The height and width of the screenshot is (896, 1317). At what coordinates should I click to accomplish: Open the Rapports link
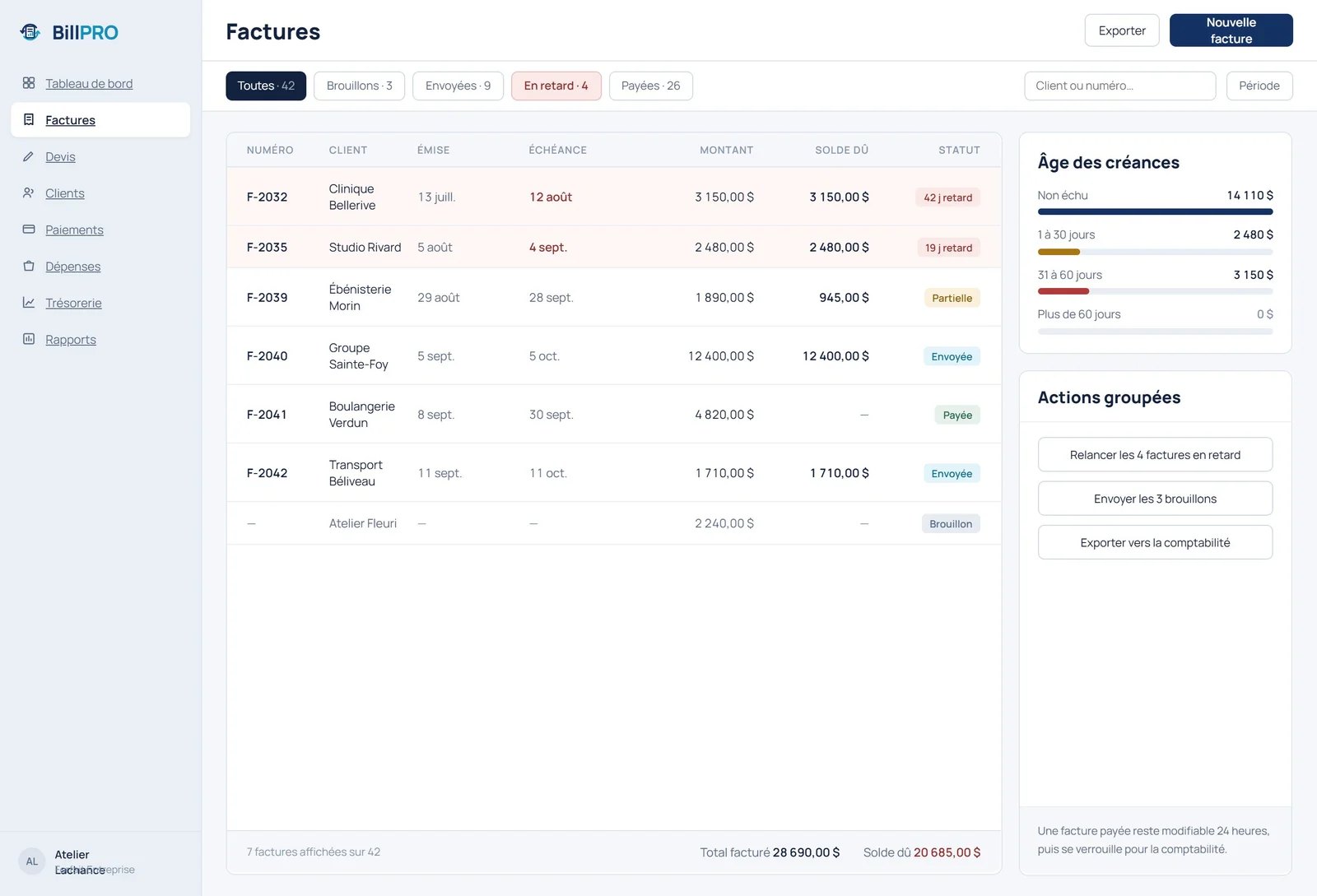[71, 339]
